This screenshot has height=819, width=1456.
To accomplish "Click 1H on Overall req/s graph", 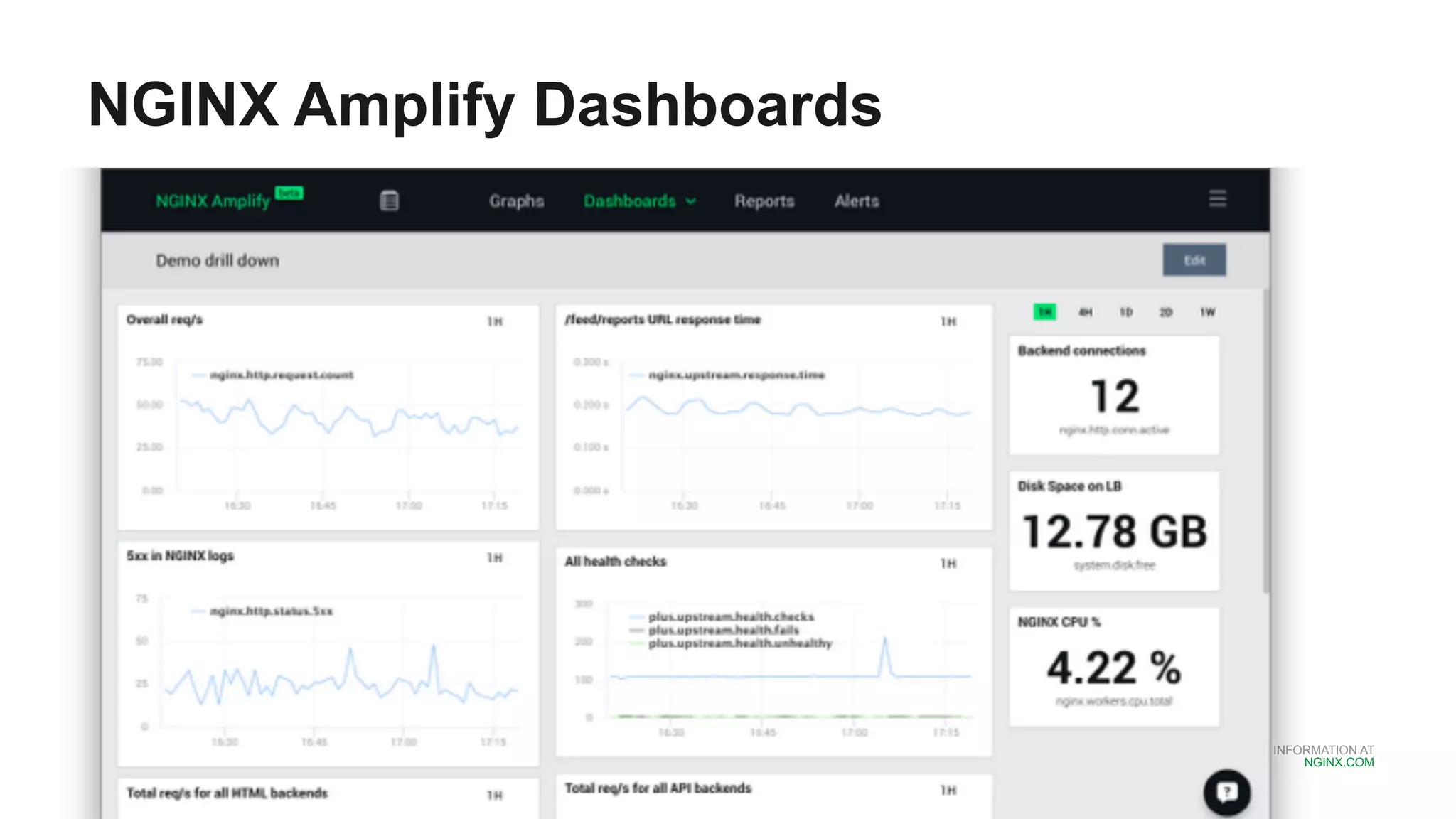I will pos(495,322).
